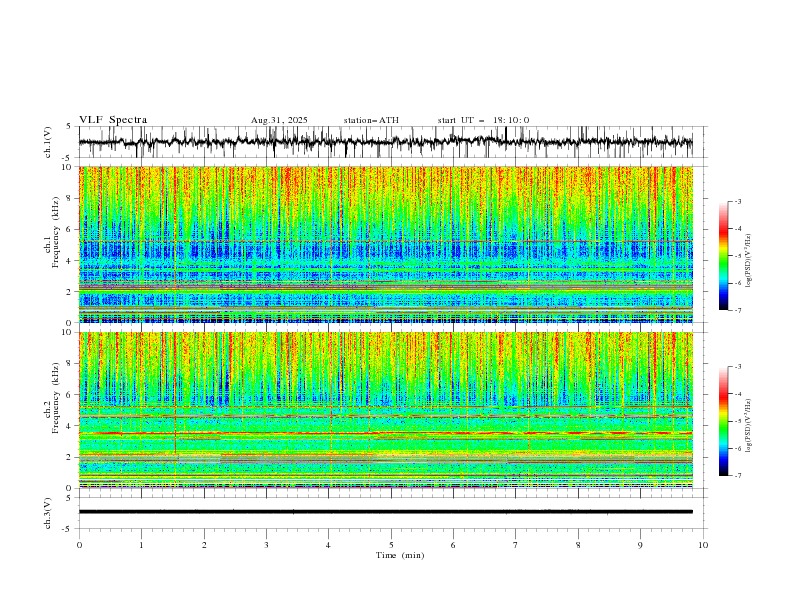Click the '-7' label on lower colorbar

(x=737, y=475)
